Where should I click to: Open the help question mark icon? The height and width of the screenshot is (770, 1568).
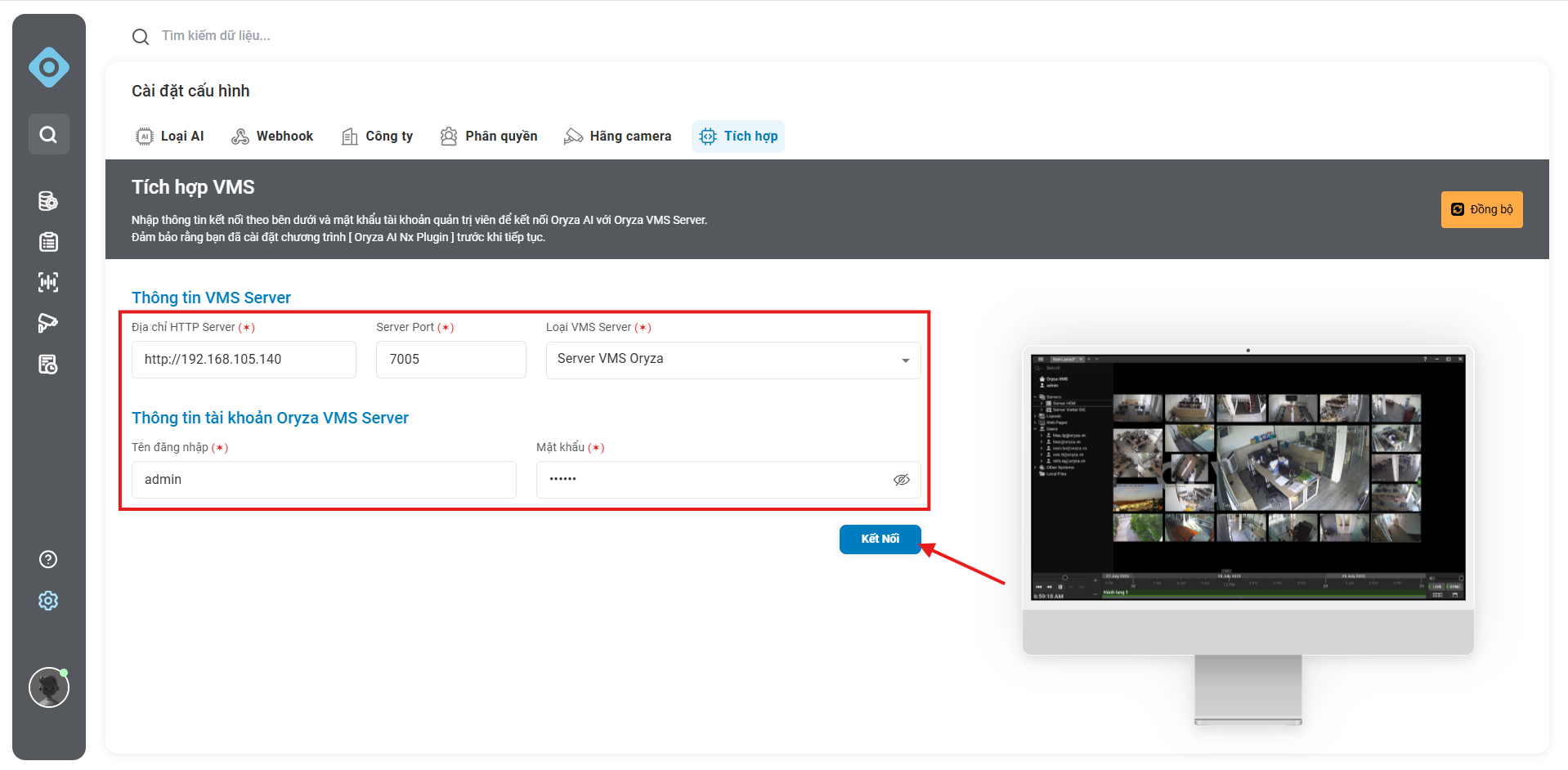pyautogui.click(x=48, y=559)
